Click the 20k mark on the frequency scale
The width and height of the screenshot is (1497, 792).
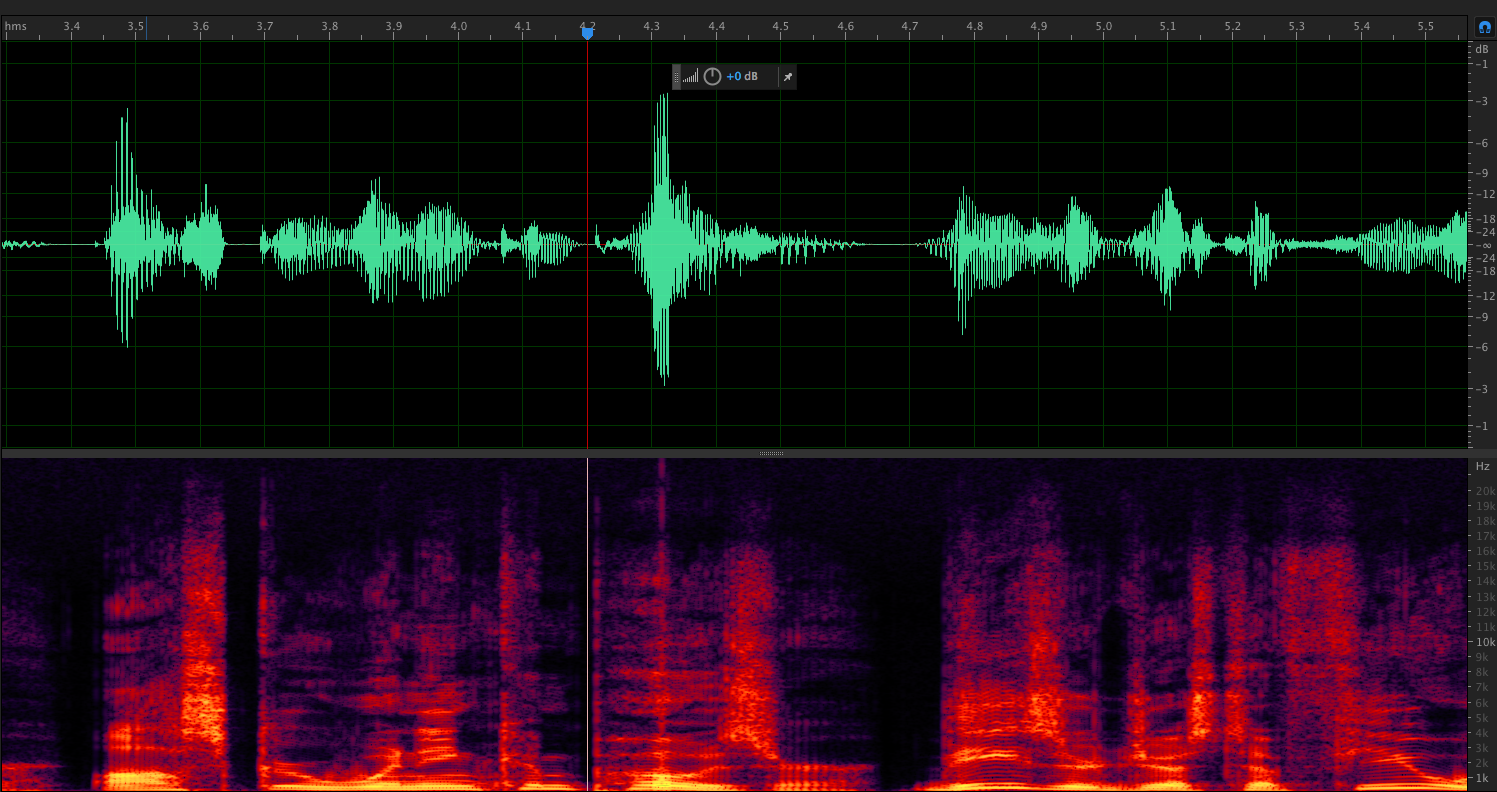coord(1485,490)
